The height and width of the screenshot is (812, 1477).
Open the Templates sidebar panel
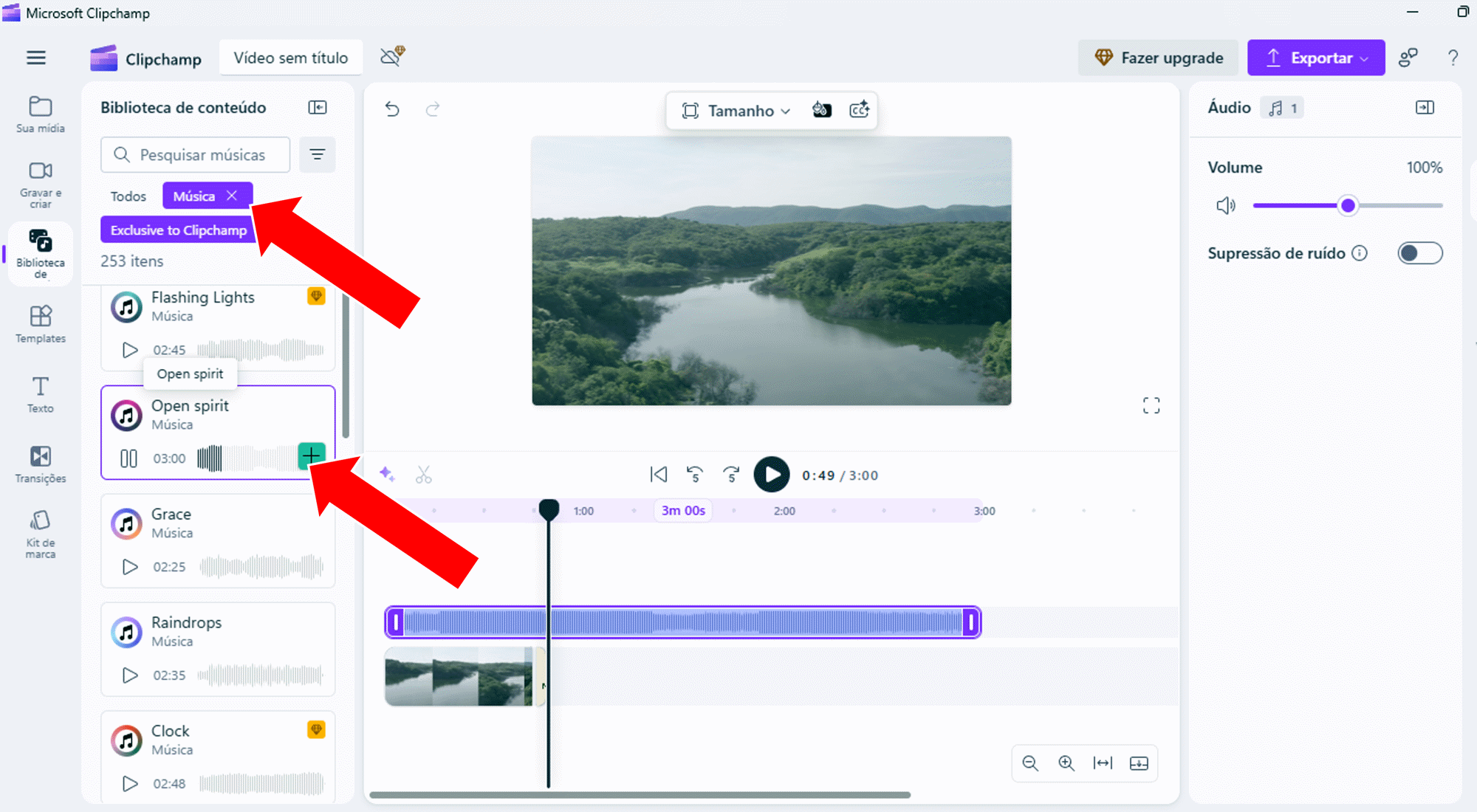pos(41,324)
